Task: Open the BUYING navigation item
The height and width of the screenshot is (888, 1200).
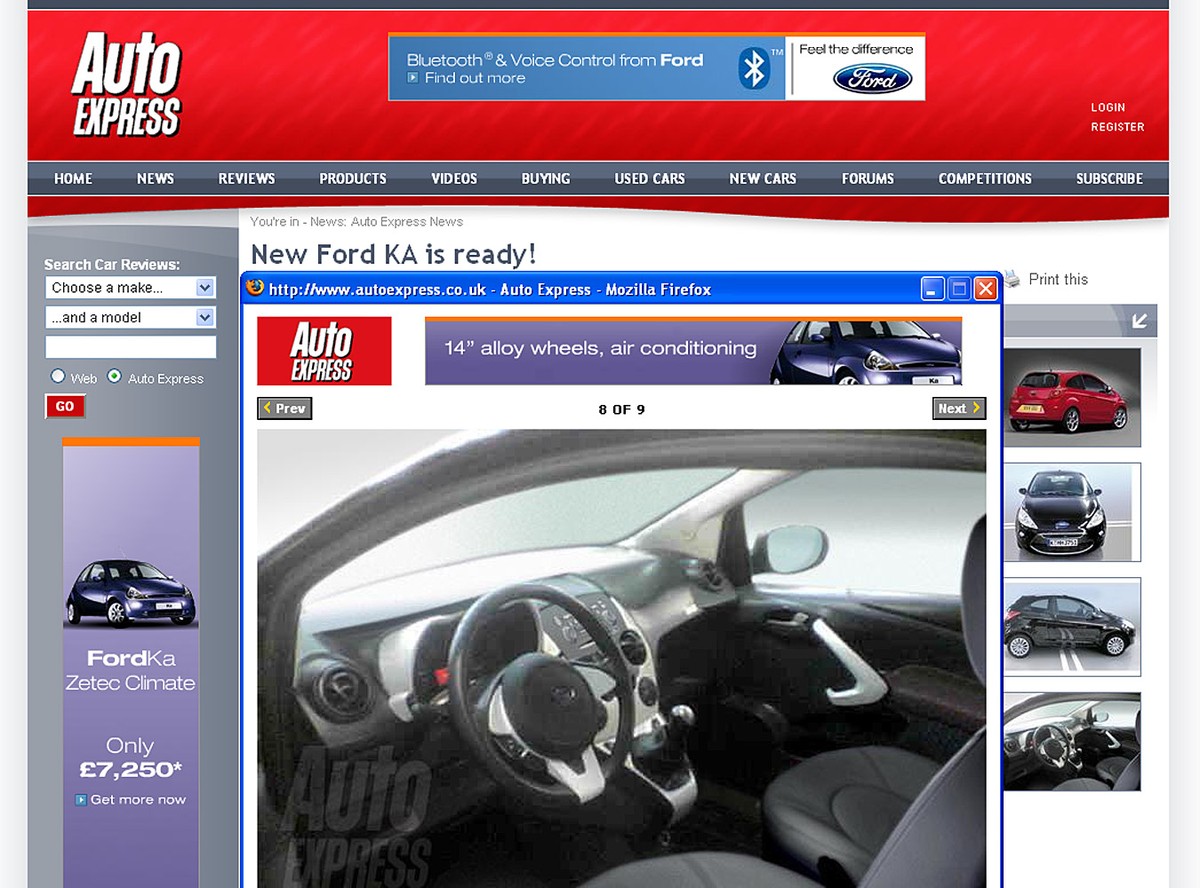Action: pyautogui.click(x=546, y=179)
